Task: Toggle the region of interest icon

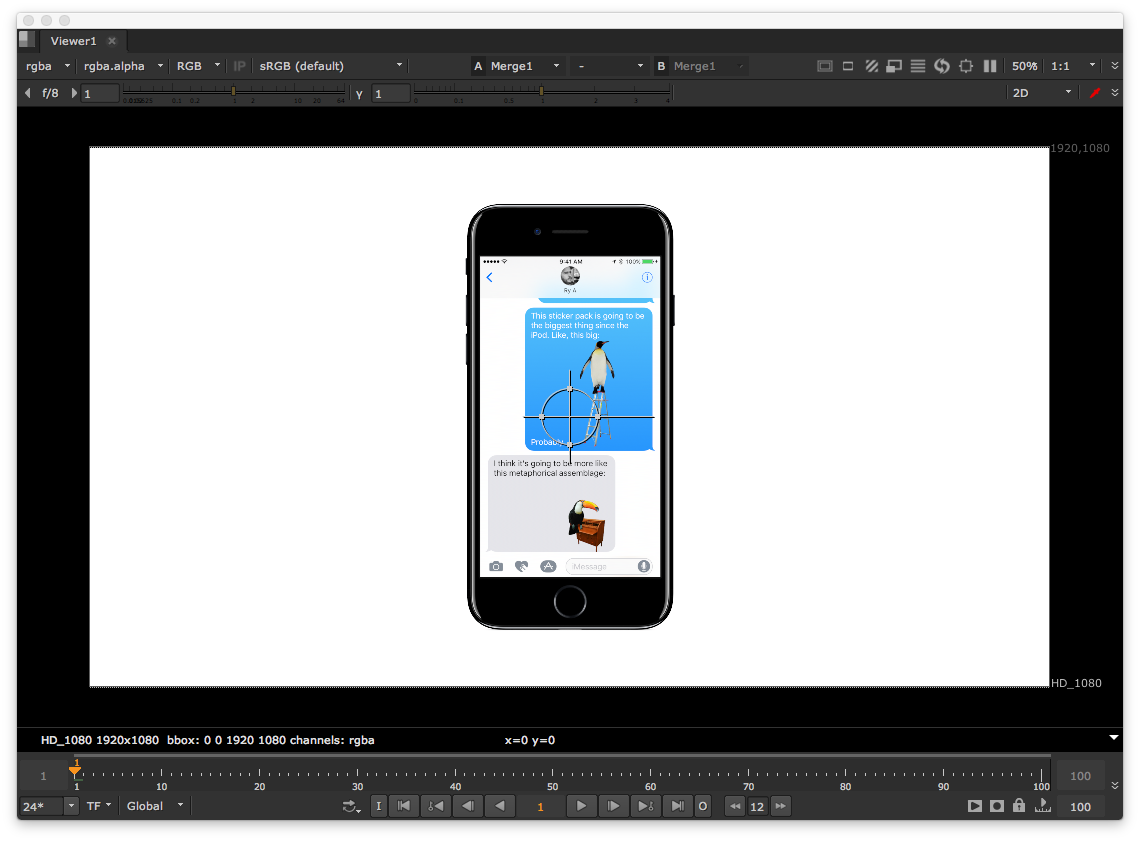Action: click(x=848, y=66)
